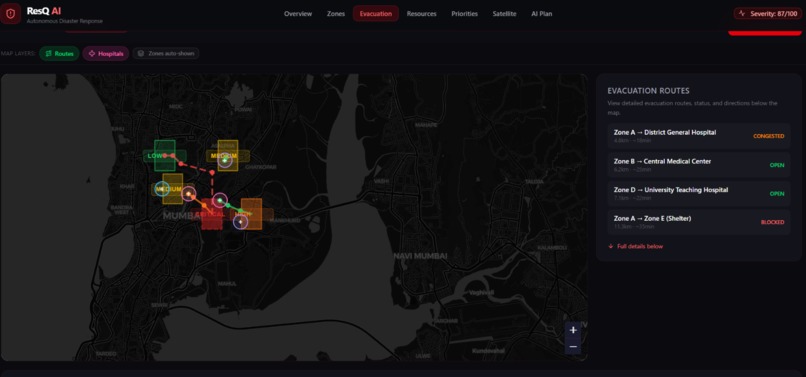Click the NAVI MUMBAI map label

pyautogui.click(x=420, y=256)
